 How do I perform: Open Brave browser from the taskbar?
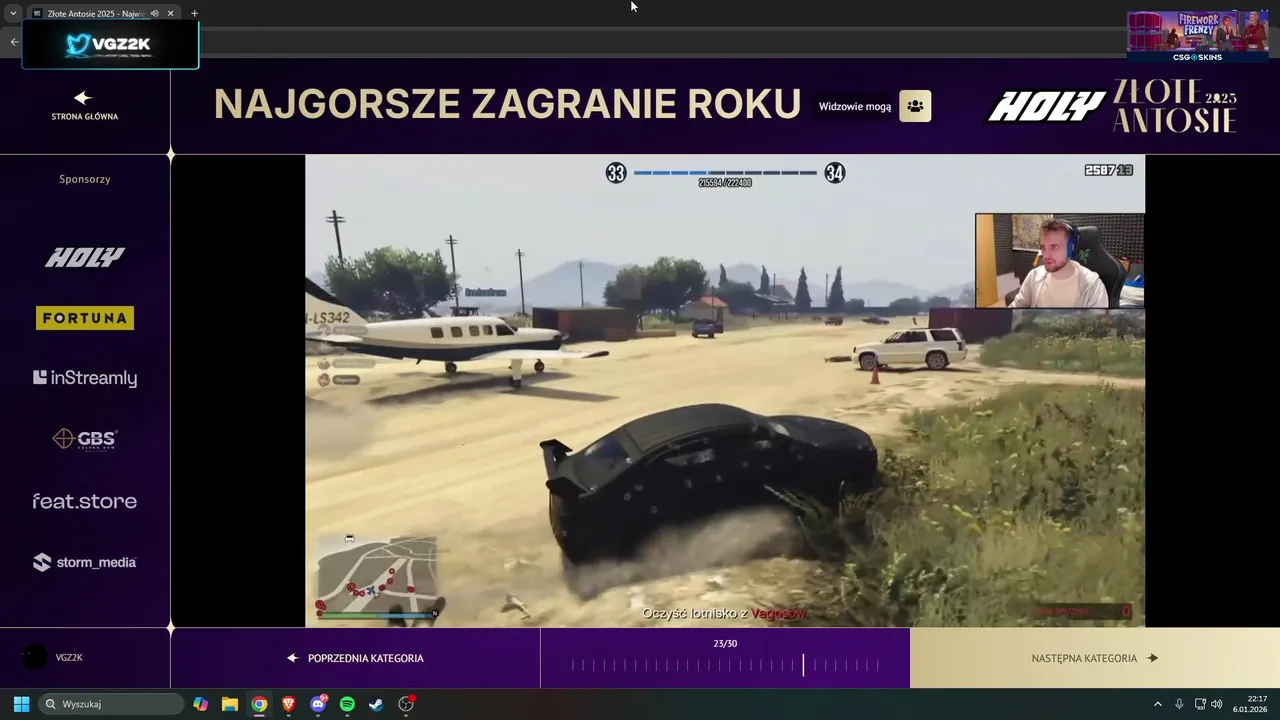(x=288, y=704)
